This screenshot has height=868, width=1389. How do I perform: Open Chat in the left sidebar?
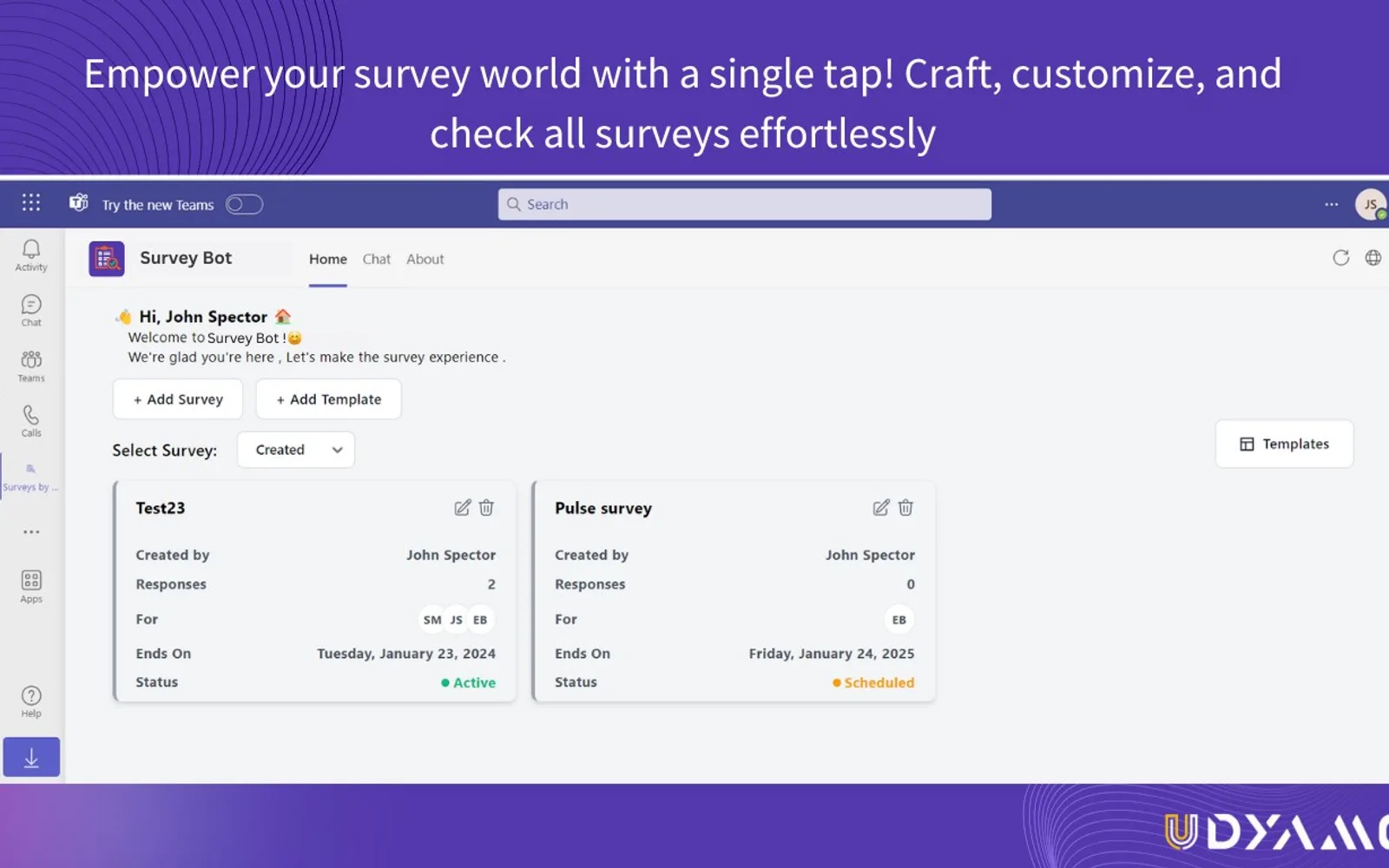pos(31,311)
